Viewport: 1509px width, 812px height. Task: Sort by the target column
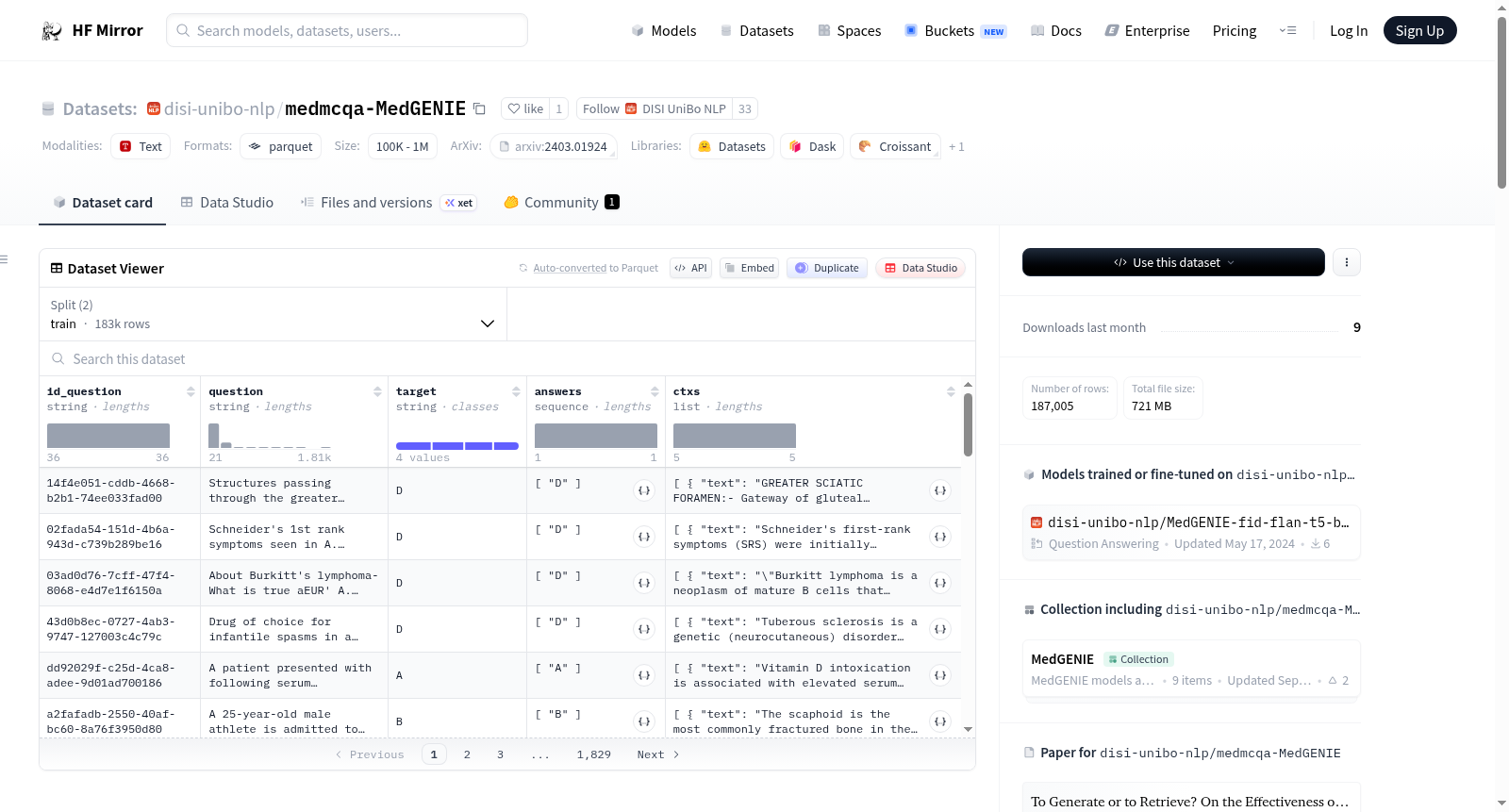[x=516, y=391]
